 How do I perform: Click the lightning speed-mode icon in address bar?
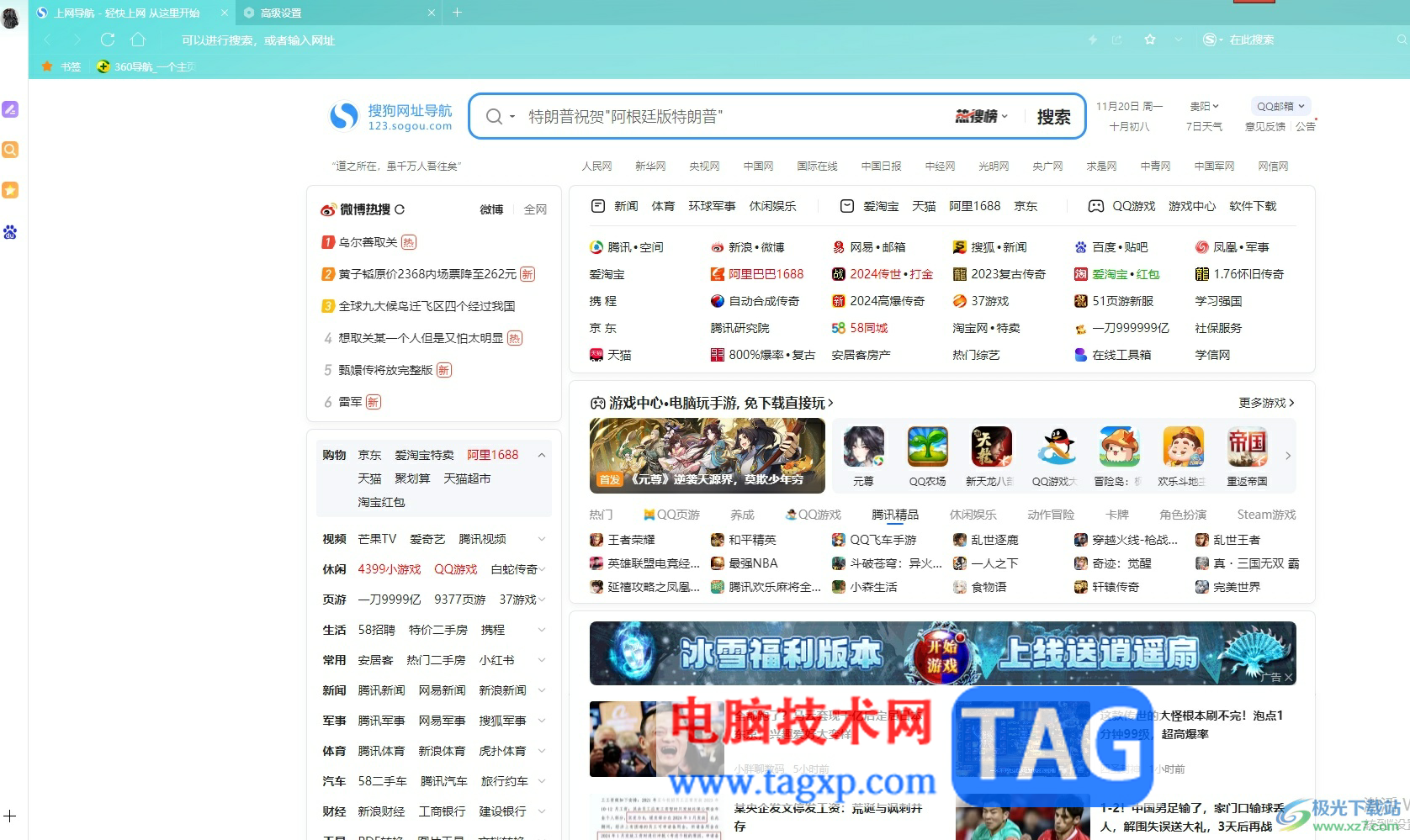click(1093, 40)
